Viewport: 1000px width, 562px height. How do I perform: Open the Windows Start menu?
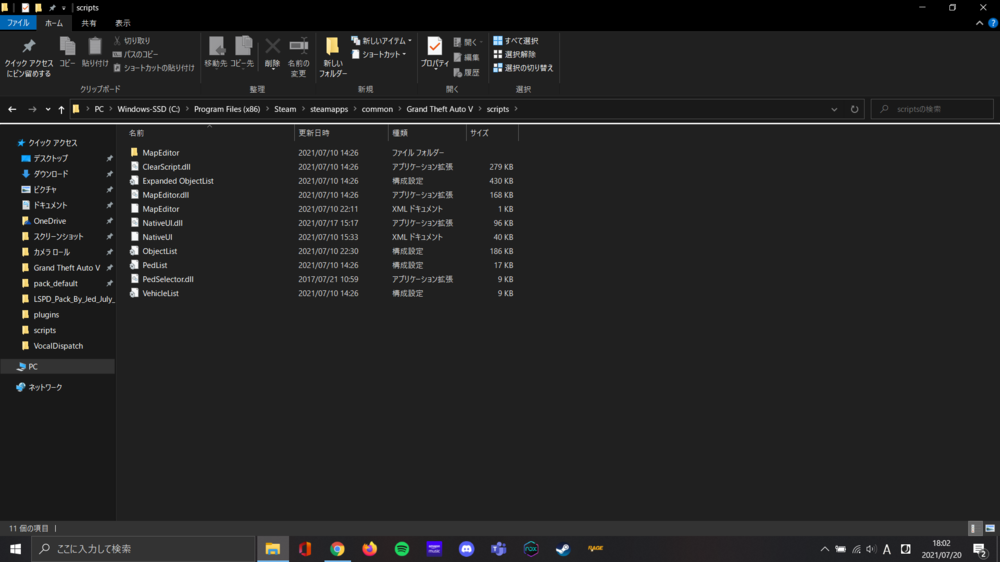15,549
